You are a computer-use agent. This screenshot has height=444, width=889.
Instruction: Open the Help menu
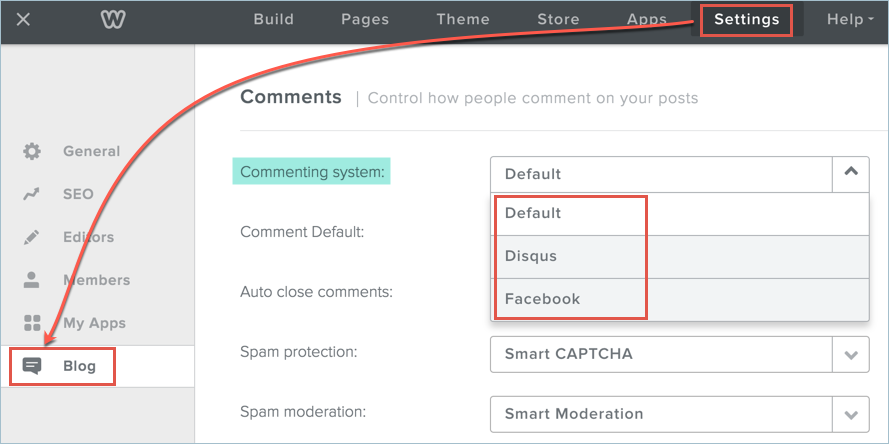tap(849, 20)
